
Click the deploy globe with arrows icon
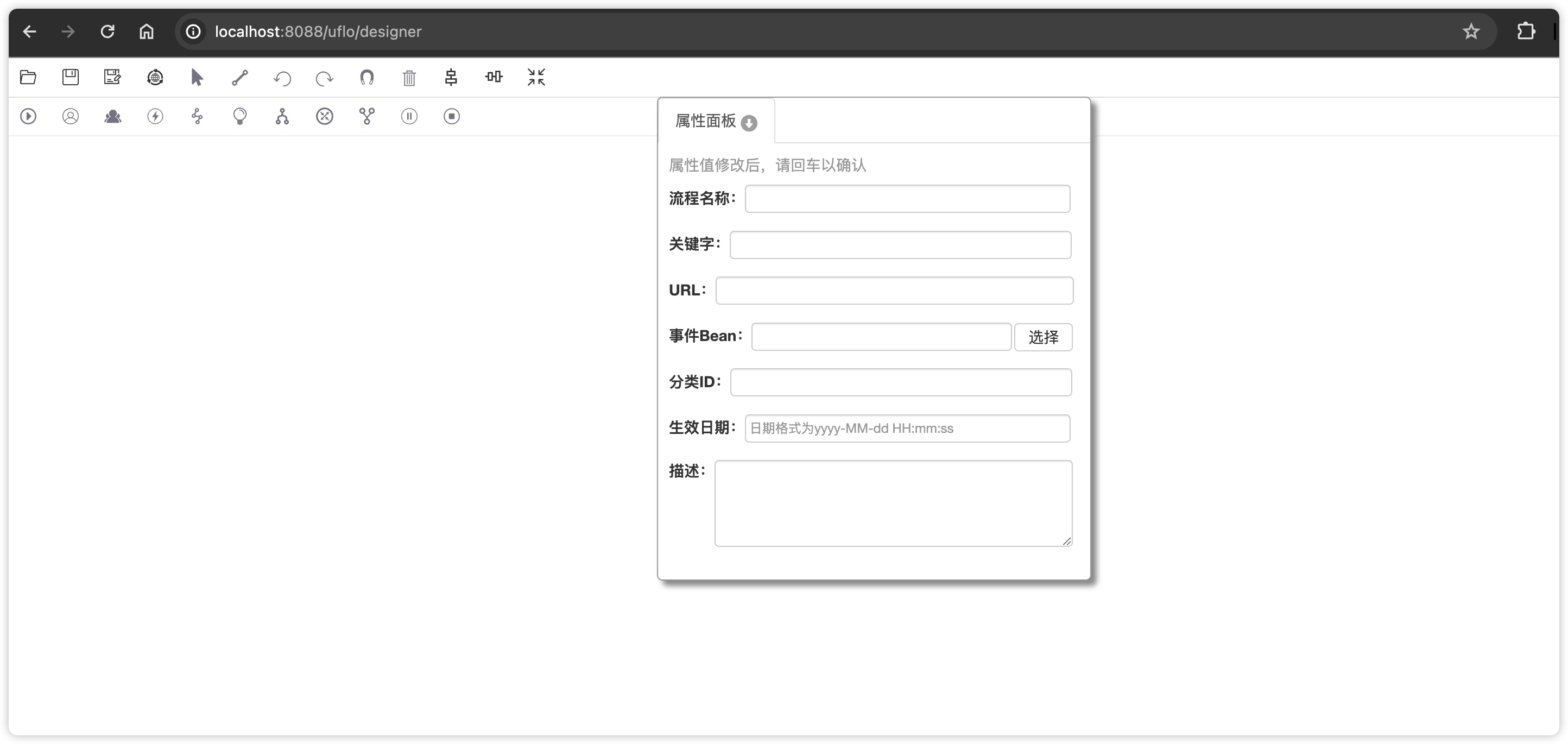(x=155, y=77)
